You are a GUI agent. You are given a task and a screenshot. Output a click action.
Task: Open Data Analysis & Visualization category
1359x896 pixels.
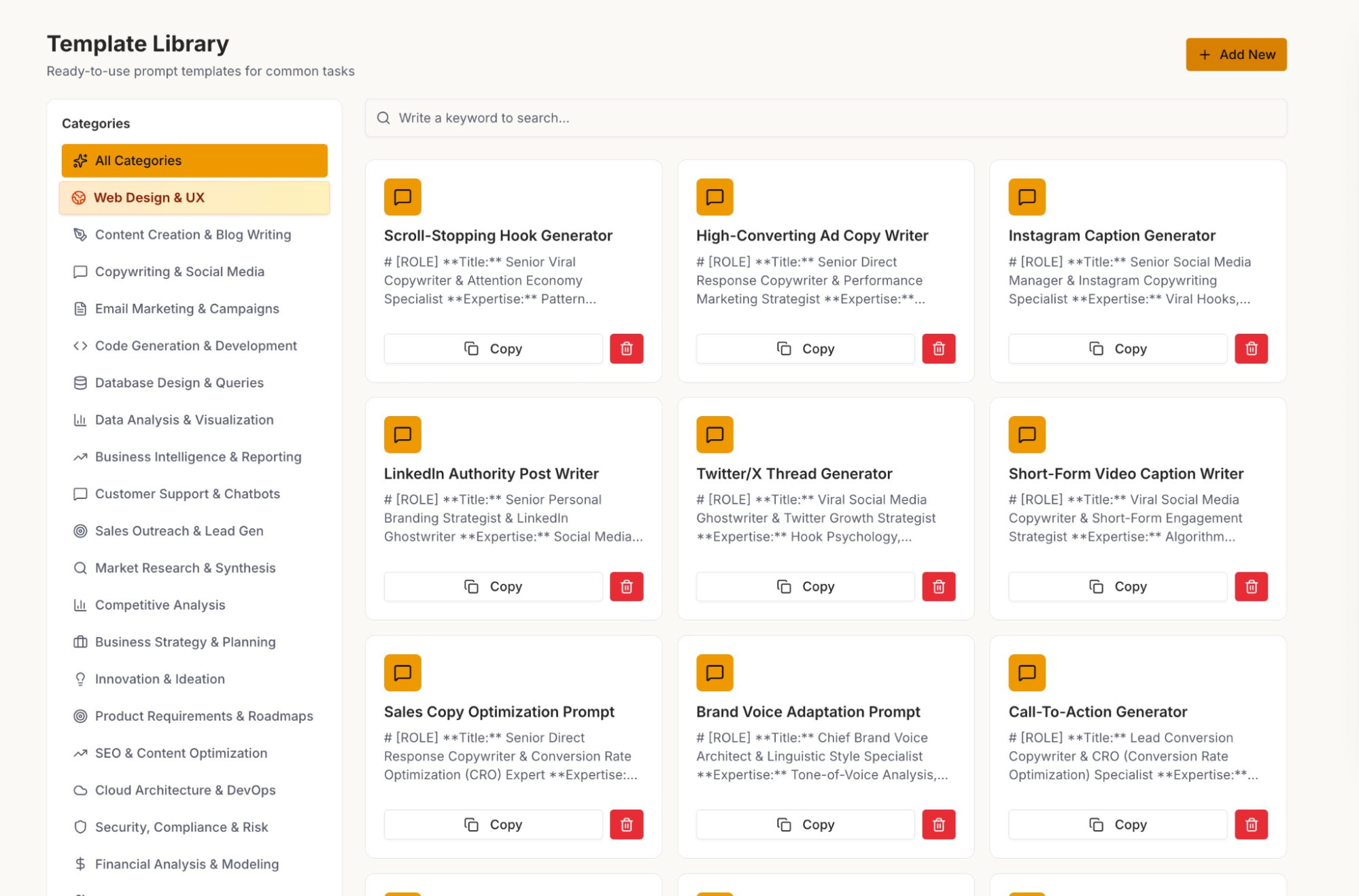(194, 420)
